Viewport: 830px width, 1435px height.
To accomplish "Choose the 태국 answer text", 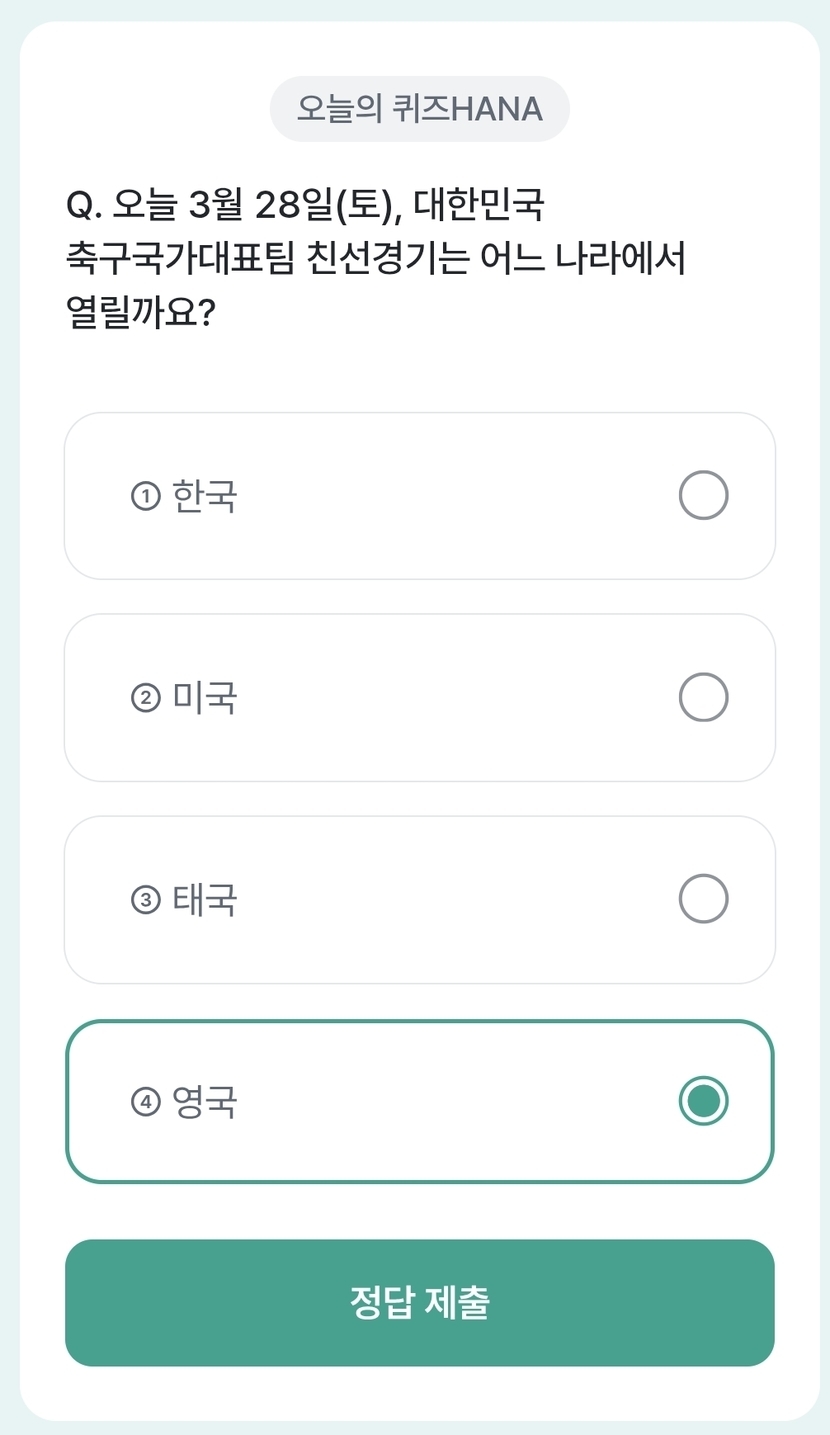I will coord(205,900).
